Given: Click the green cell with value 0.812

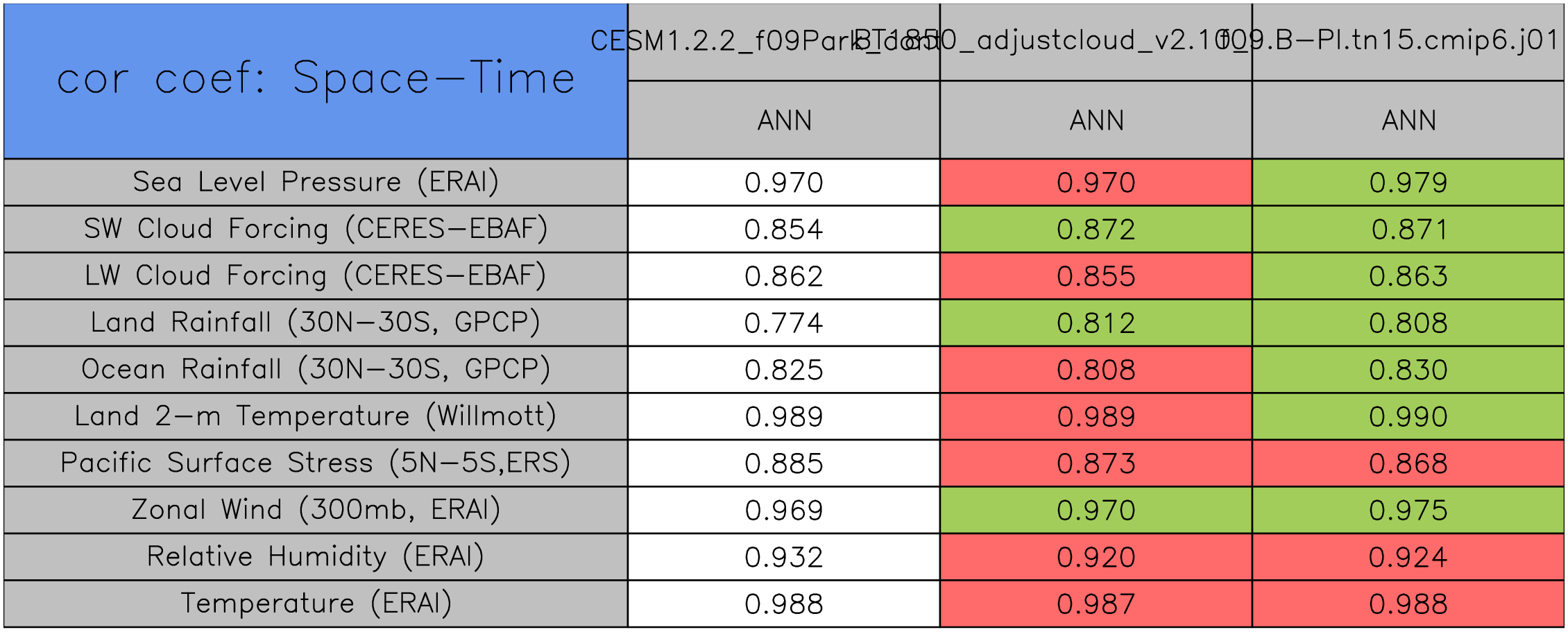Looking at the screenshot, I should coord(1096,323).
